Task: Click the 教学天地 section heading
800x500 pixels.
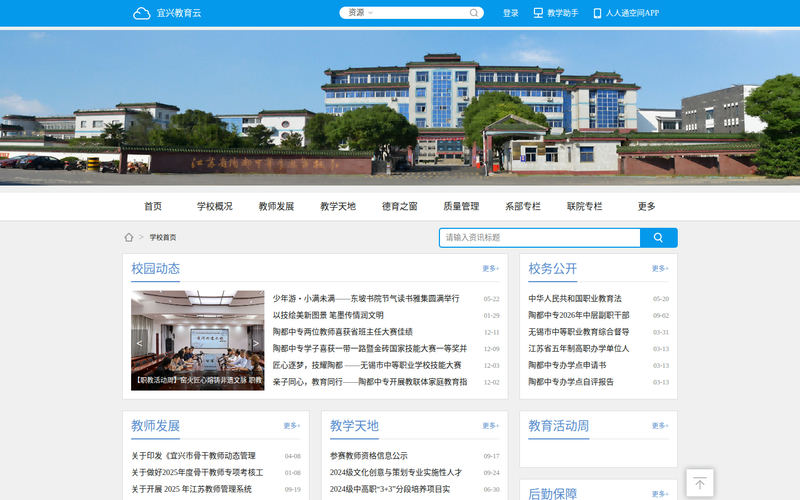Action: (354, 426)
